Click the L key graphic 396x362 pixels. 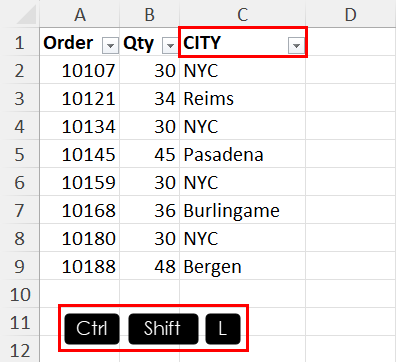click(x=223, y=329)
